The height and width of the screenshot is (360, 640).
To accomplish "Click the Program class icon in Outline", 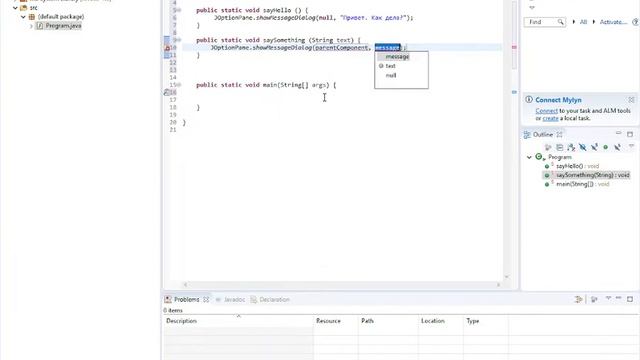I will point(540,157).
